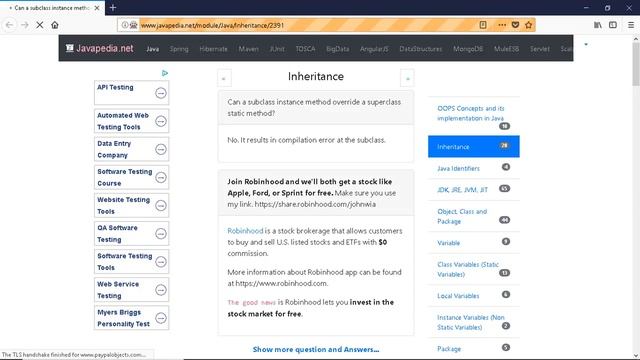The height and width of the screenshot is (360, 640).
Task: Select the JUnit menu item
Action: click(277, 49)
